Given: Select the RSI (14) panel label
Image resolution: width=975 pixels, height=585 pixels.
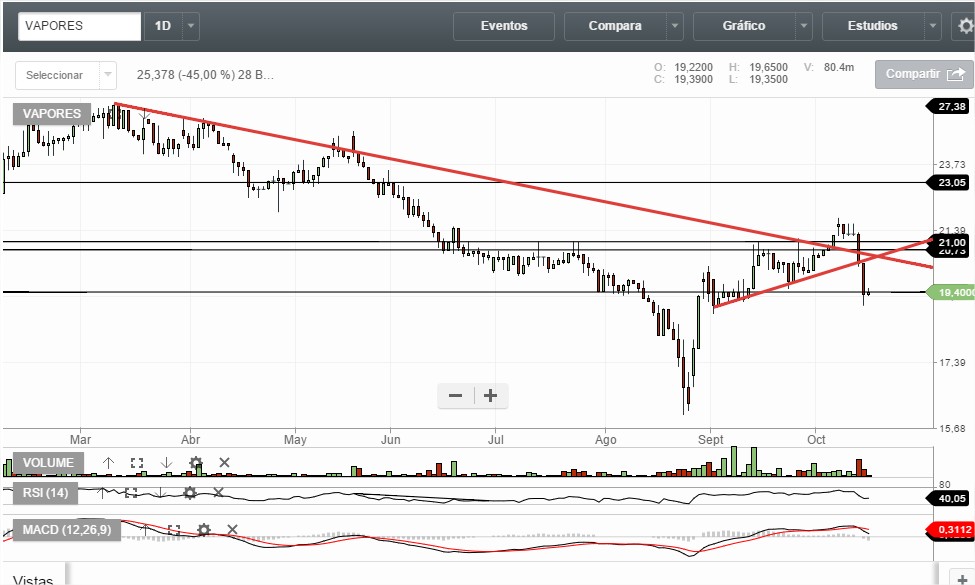Looking at the screenshot, I should click(45, 493).
